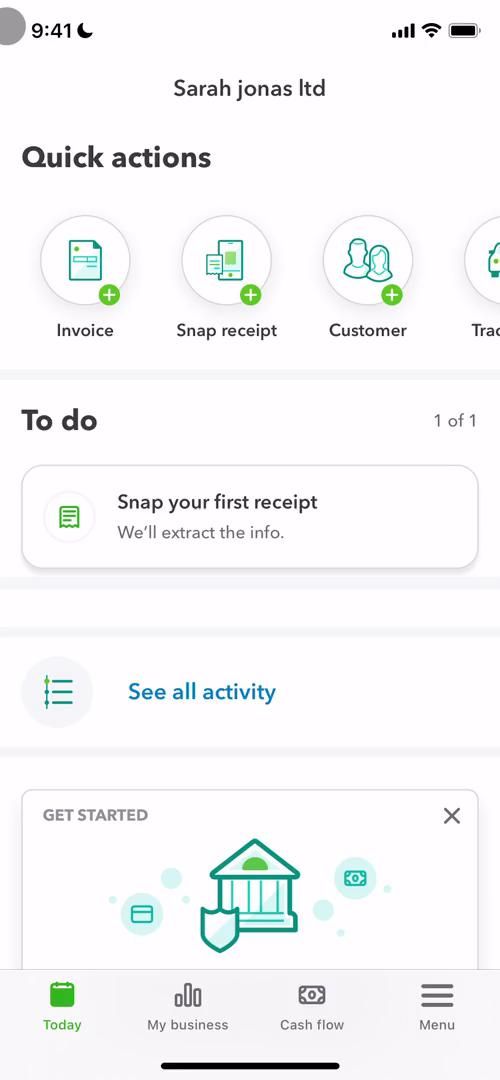Screen dimensions: 500x1080
Task: Tap the Sarah jonas ltd company name
Action: pos(249,88)
